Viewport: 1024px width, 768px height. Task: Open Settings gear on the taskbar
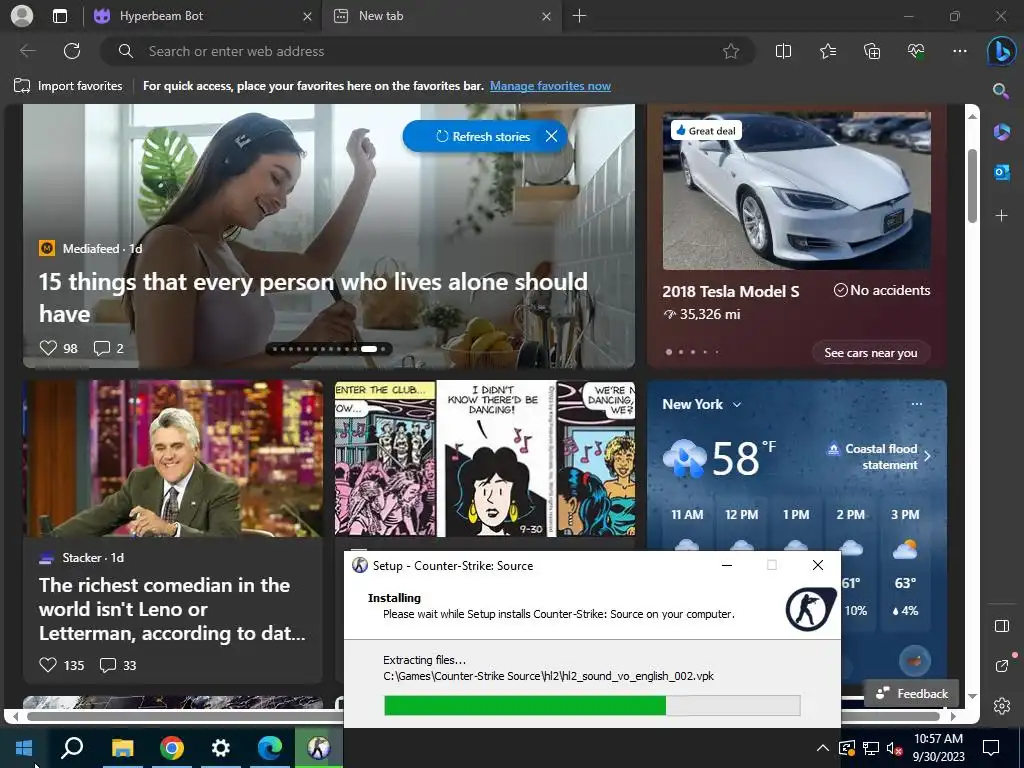click(221, 748)
